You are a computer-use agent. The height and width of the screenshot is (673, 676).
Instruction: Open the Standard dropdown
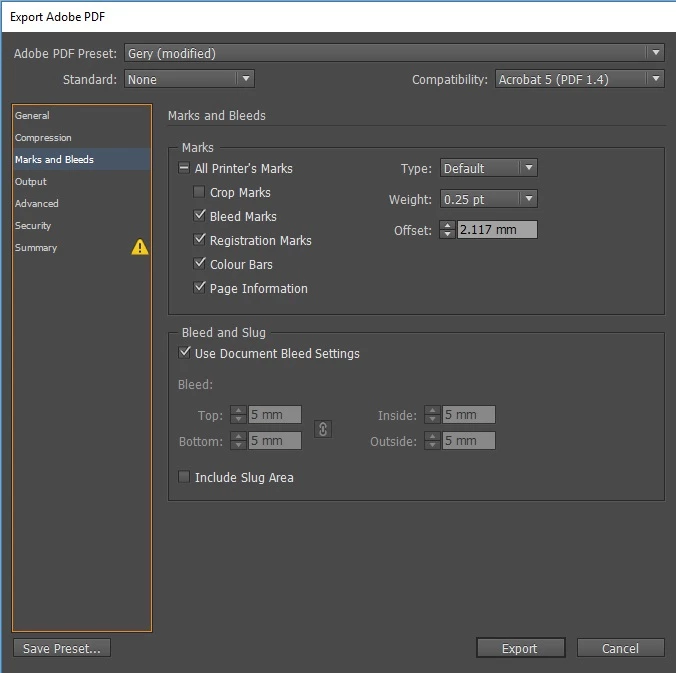tap(189, 79)
